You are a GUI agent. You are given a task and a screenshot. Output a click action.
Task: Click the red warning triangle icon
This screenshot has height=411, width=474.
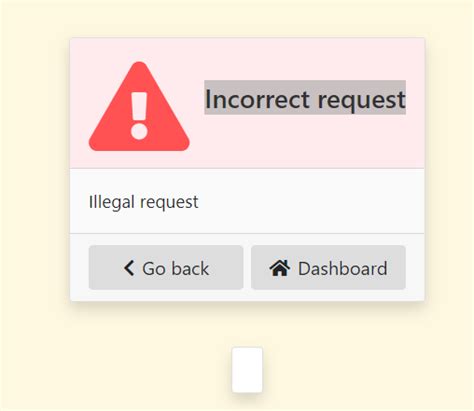pyautogui.click(x=139, y=107)
